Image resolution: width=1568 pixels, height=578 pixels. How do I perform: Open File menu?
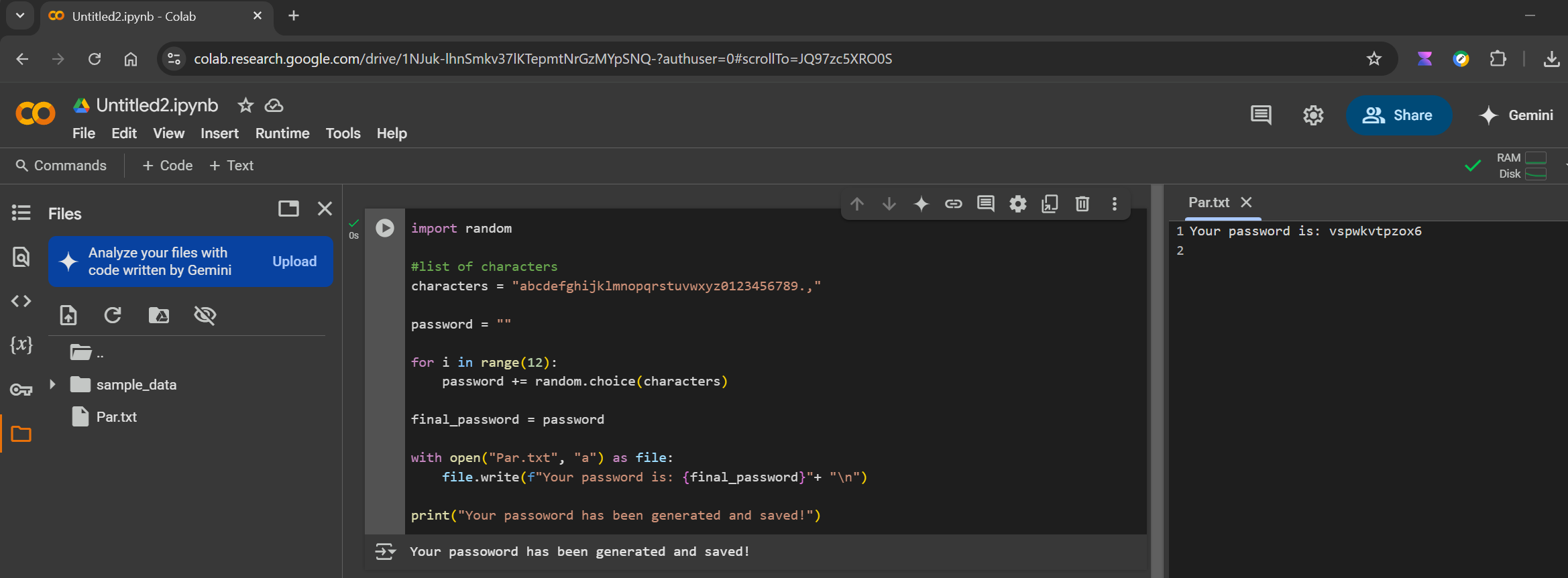click(84, 133)
